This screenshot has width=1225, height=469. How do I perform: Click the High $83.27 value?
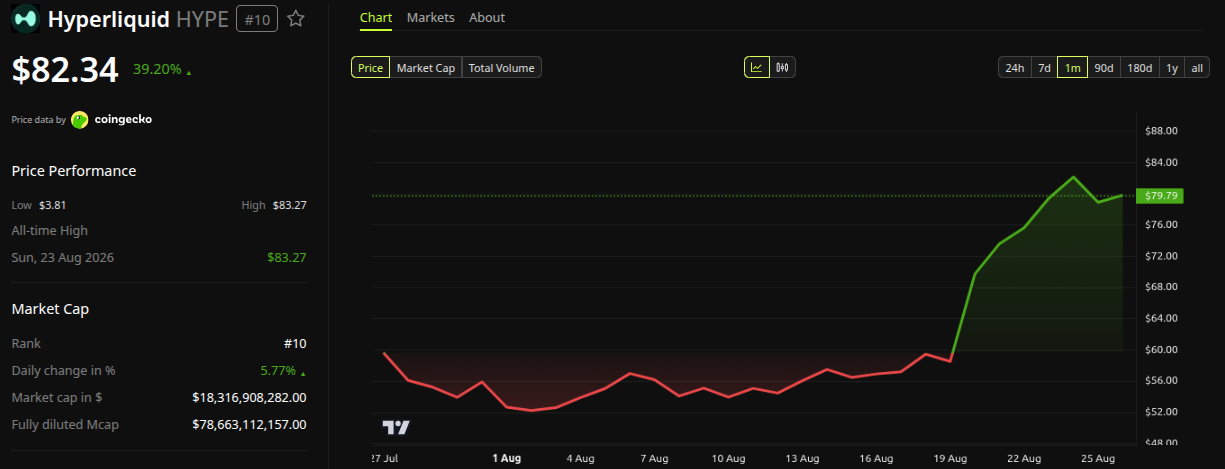[289, 205]
